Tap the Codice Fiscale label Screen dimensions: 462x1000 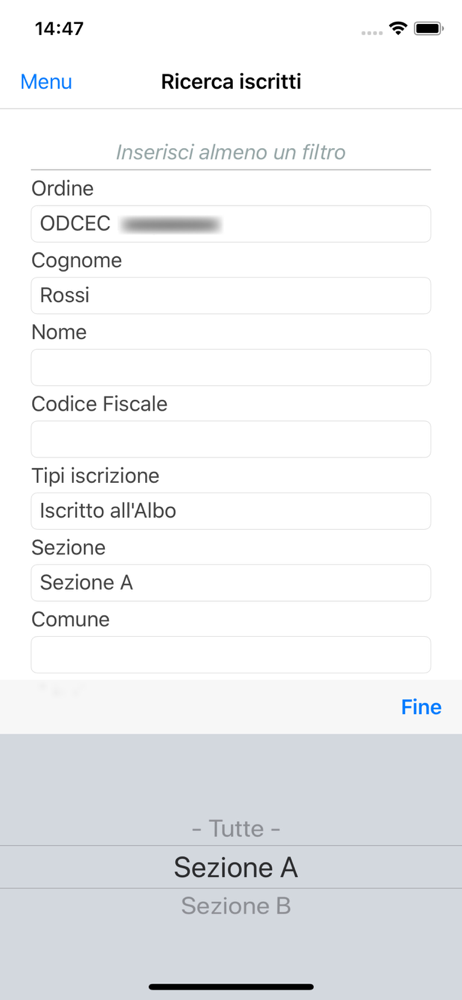[x=100, y=404]
